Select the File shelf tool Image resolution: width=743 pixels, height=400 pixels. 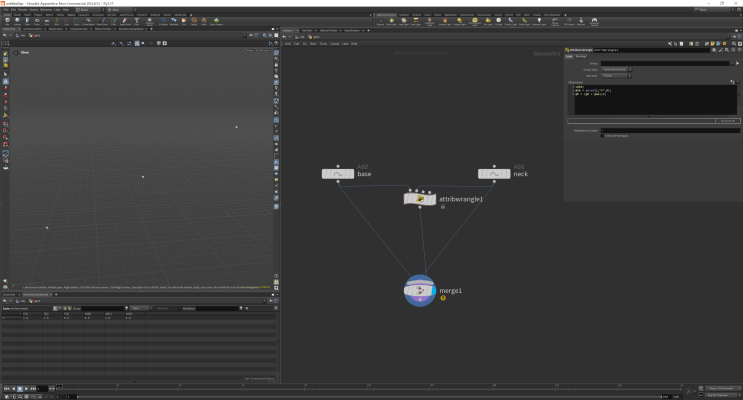(184, 20)
